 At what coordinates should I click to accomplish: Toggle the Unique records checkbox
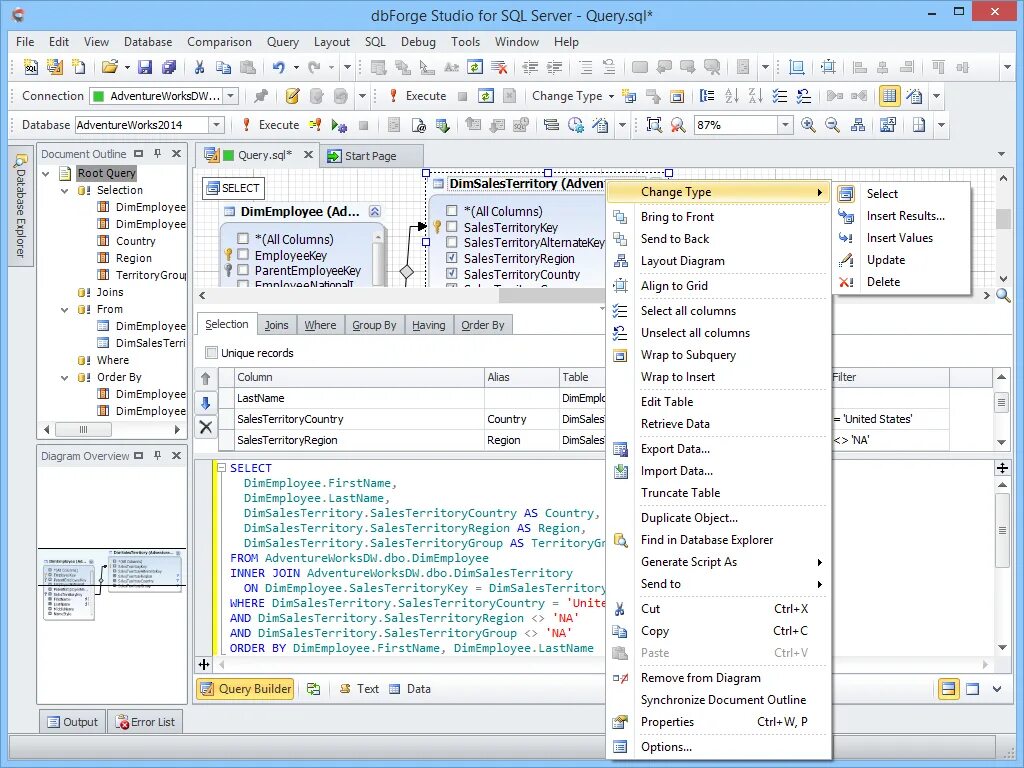[x=211, y=353]
